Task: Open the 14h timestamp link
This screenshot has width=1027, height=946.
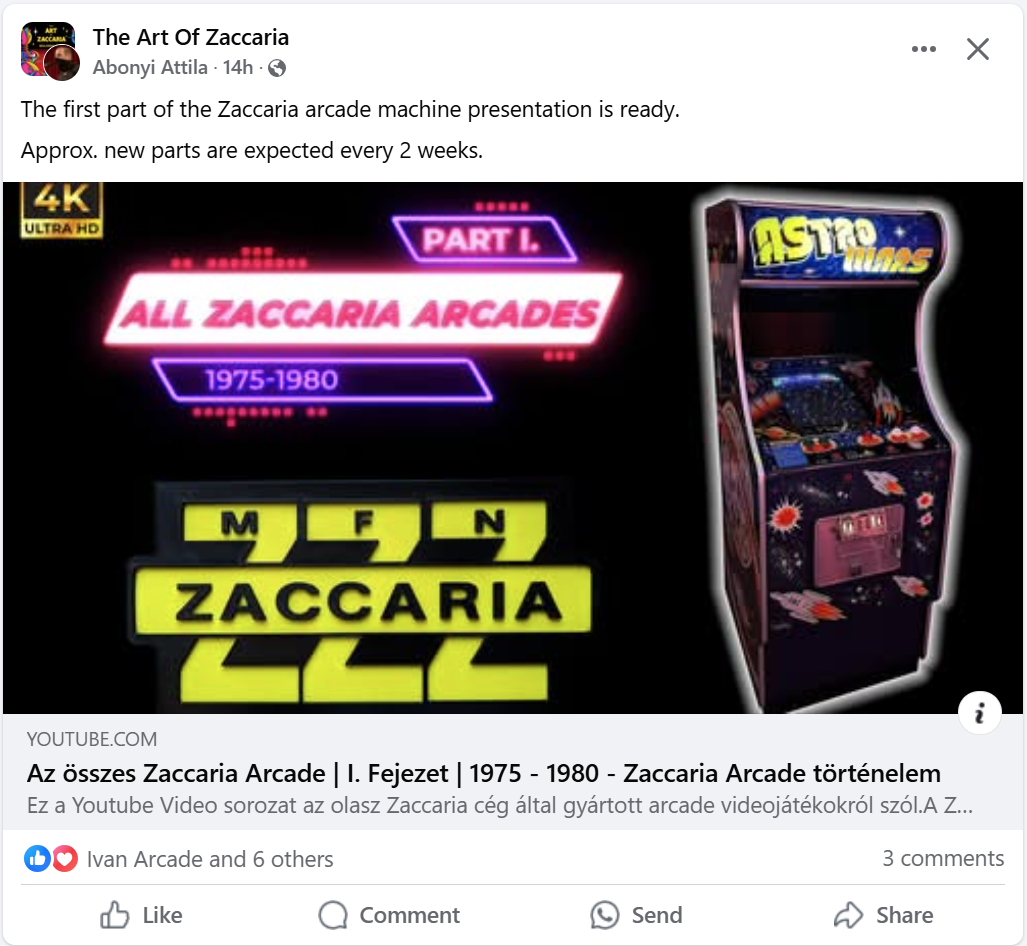Action: coord(237,67)
